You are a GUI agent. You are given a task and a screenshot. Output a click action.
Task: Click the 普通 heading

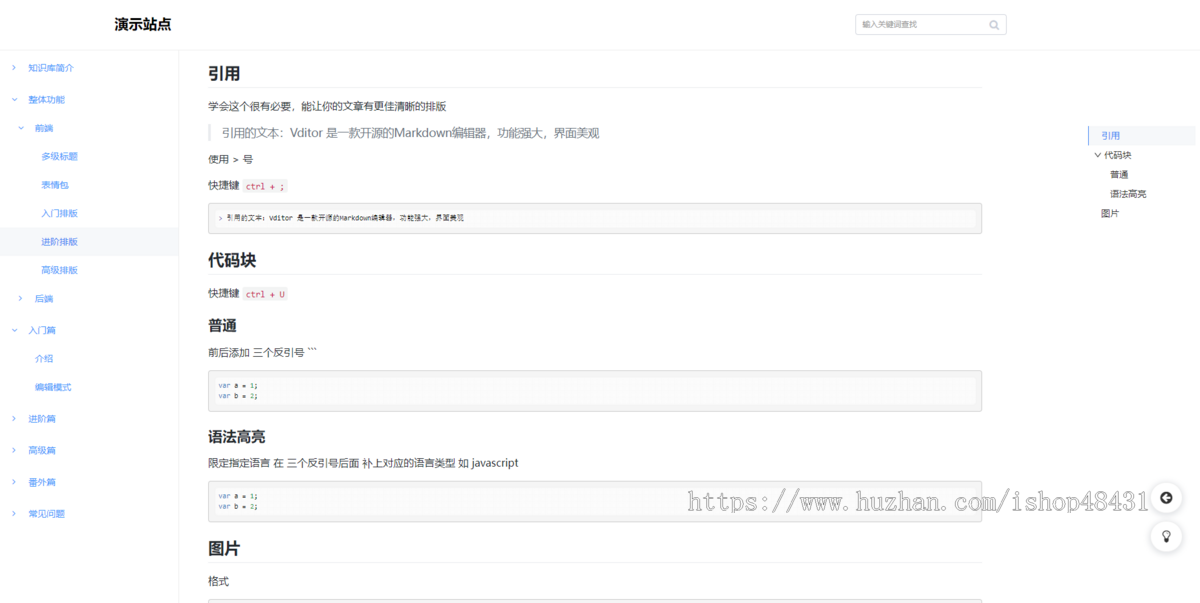(x=222, y=326)
